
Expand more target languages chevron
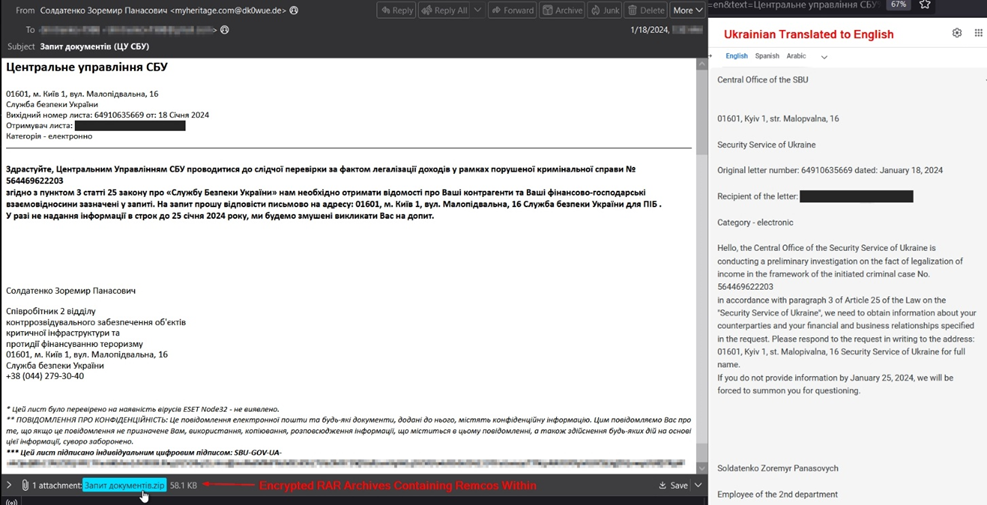(x=824, y=57)
